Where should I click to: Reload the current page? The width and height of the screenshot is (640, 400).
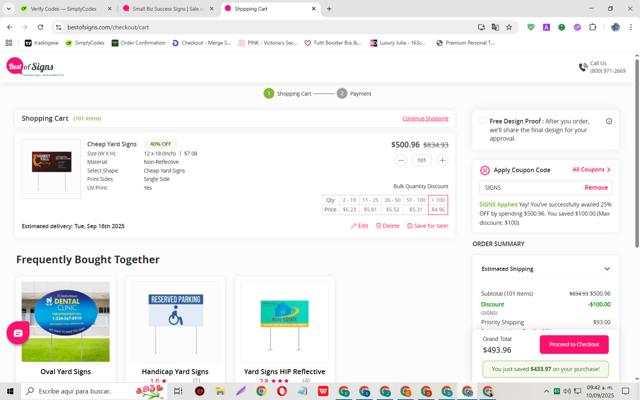(x=40, y=27)
